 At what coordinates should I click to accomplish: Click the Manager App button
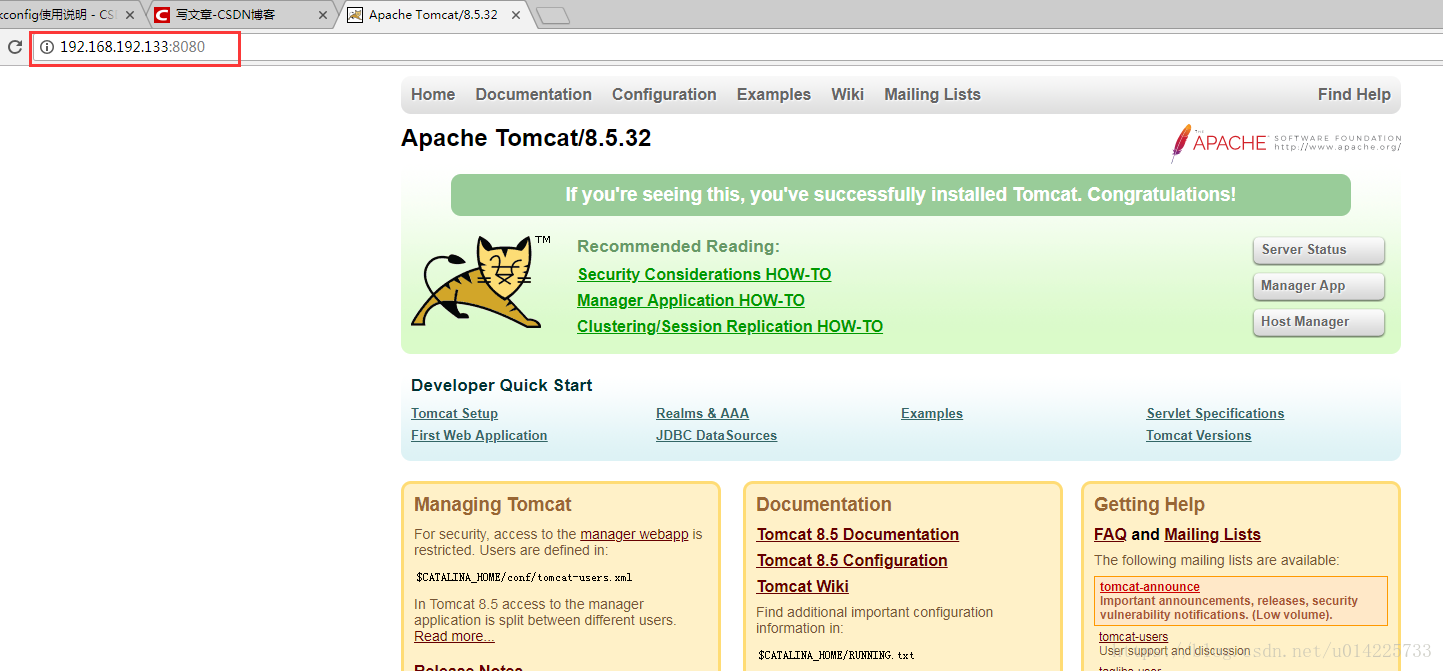(x=1318, y=286)
